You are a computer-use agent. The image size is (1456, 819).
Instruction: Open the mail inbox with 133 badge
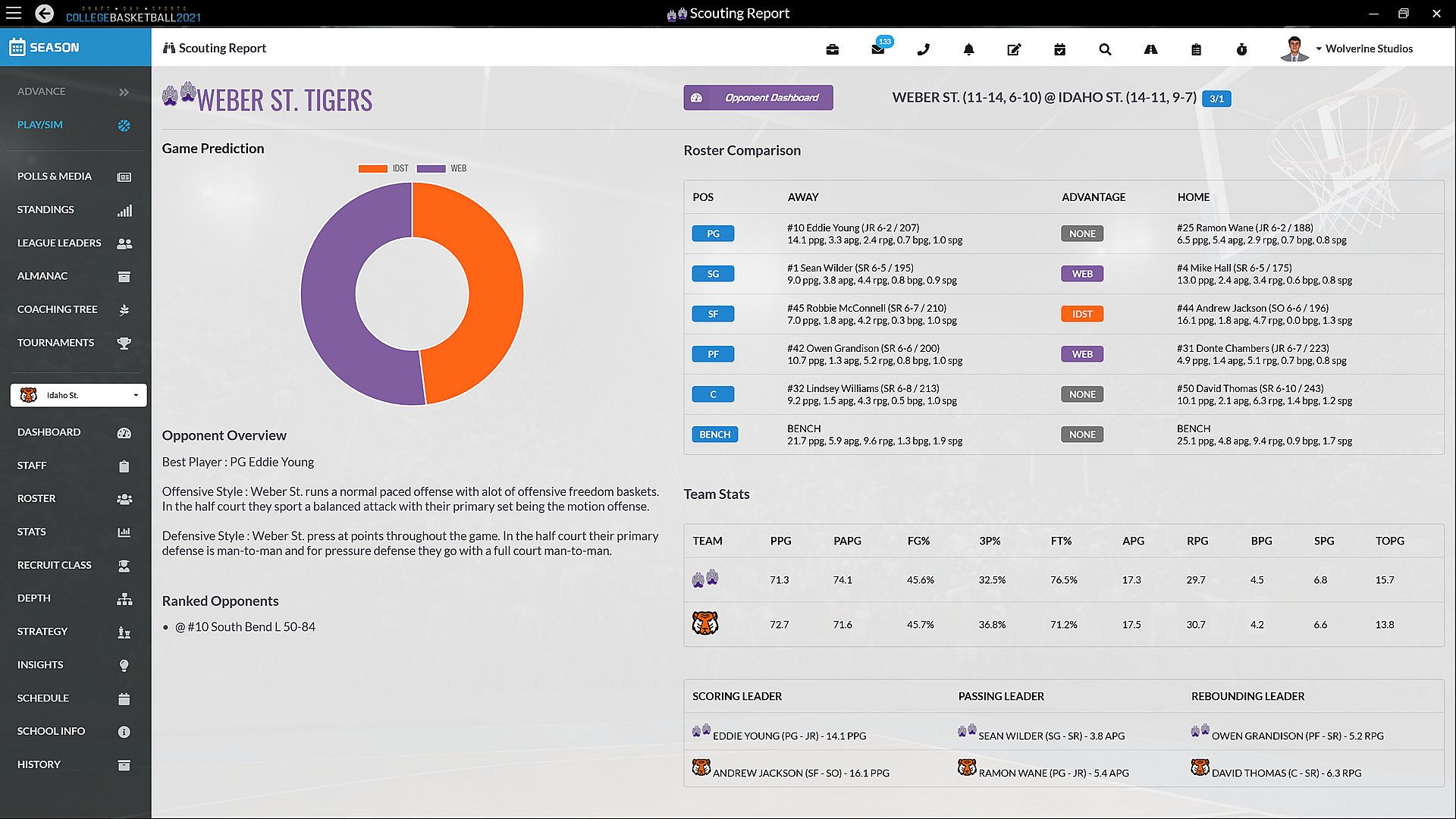878,49
